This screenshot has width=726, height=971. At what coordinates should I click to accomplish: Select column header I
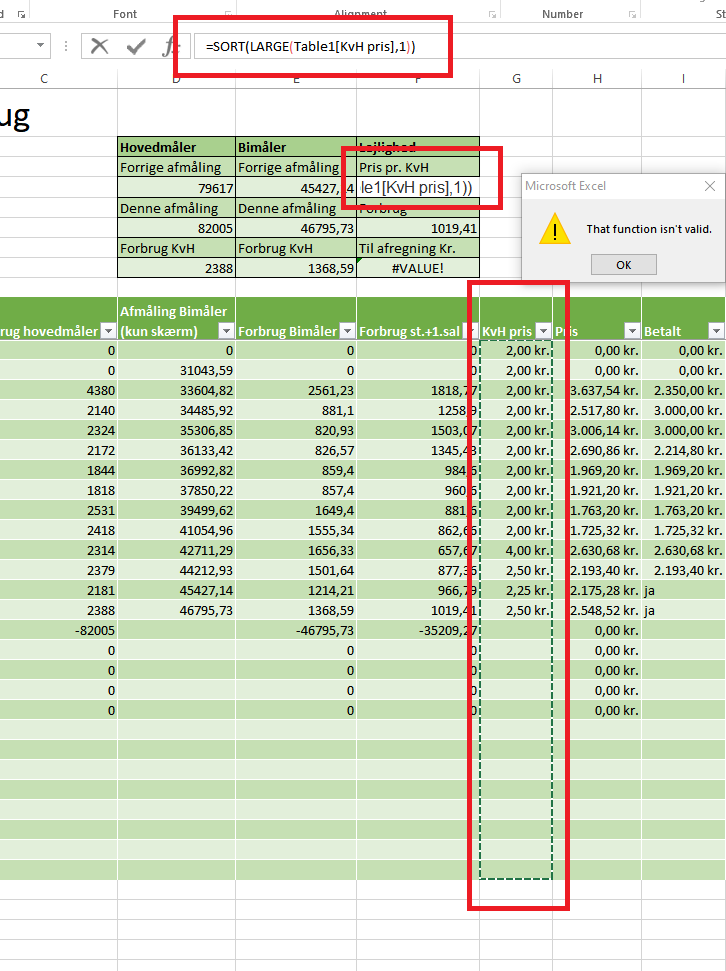click(x=683, y=79)
